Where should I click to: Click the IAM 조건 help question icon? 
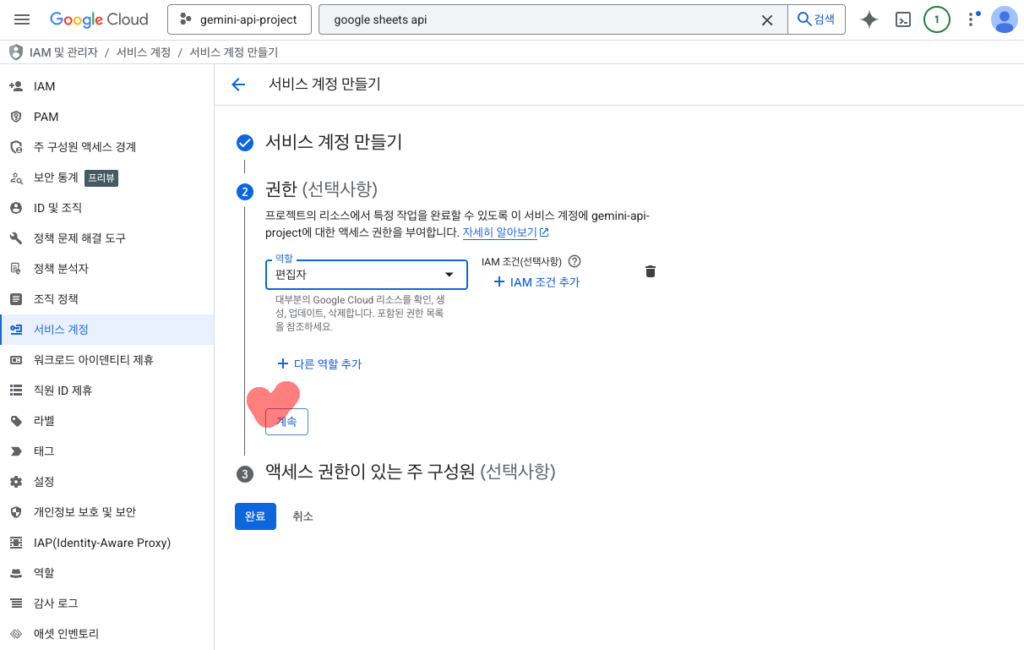click(574, 262)
